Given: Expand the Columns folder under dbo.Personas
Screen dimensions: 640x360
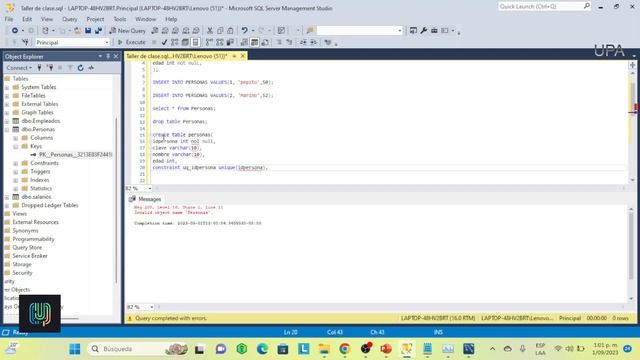Looking at the screenshot, I should point(16,138).
